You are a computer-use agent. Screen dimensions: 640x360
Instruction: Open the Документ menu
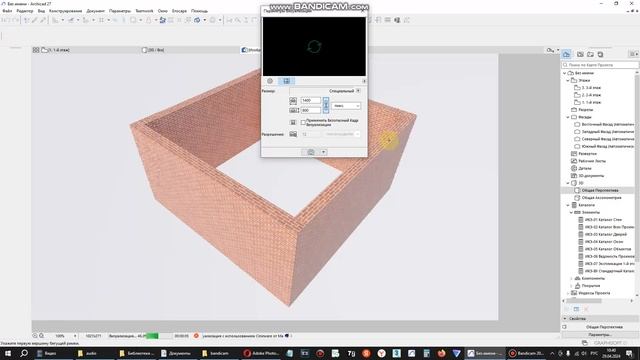(96, 11)
